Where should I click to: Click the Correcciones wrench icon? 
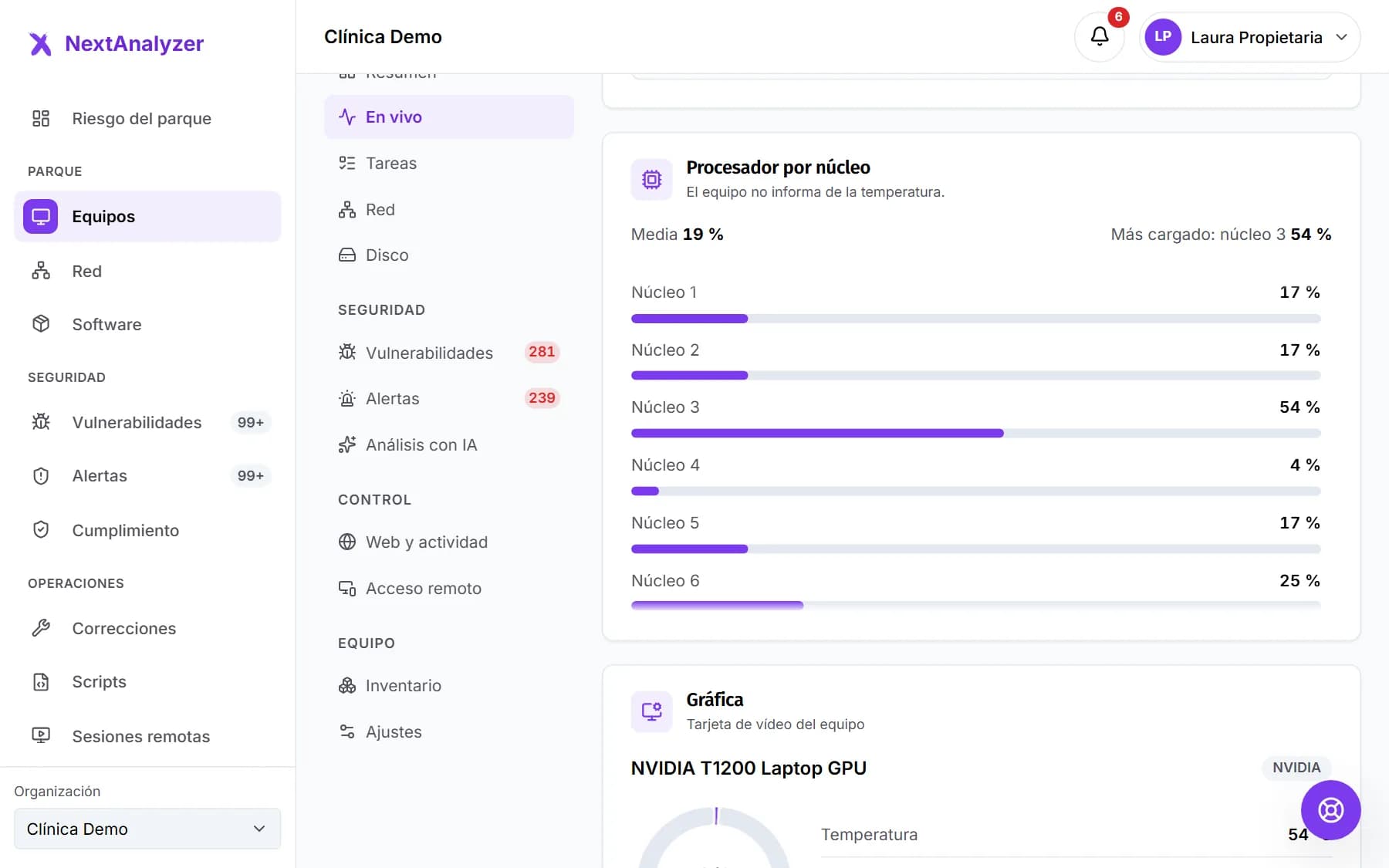coord(41,628)
